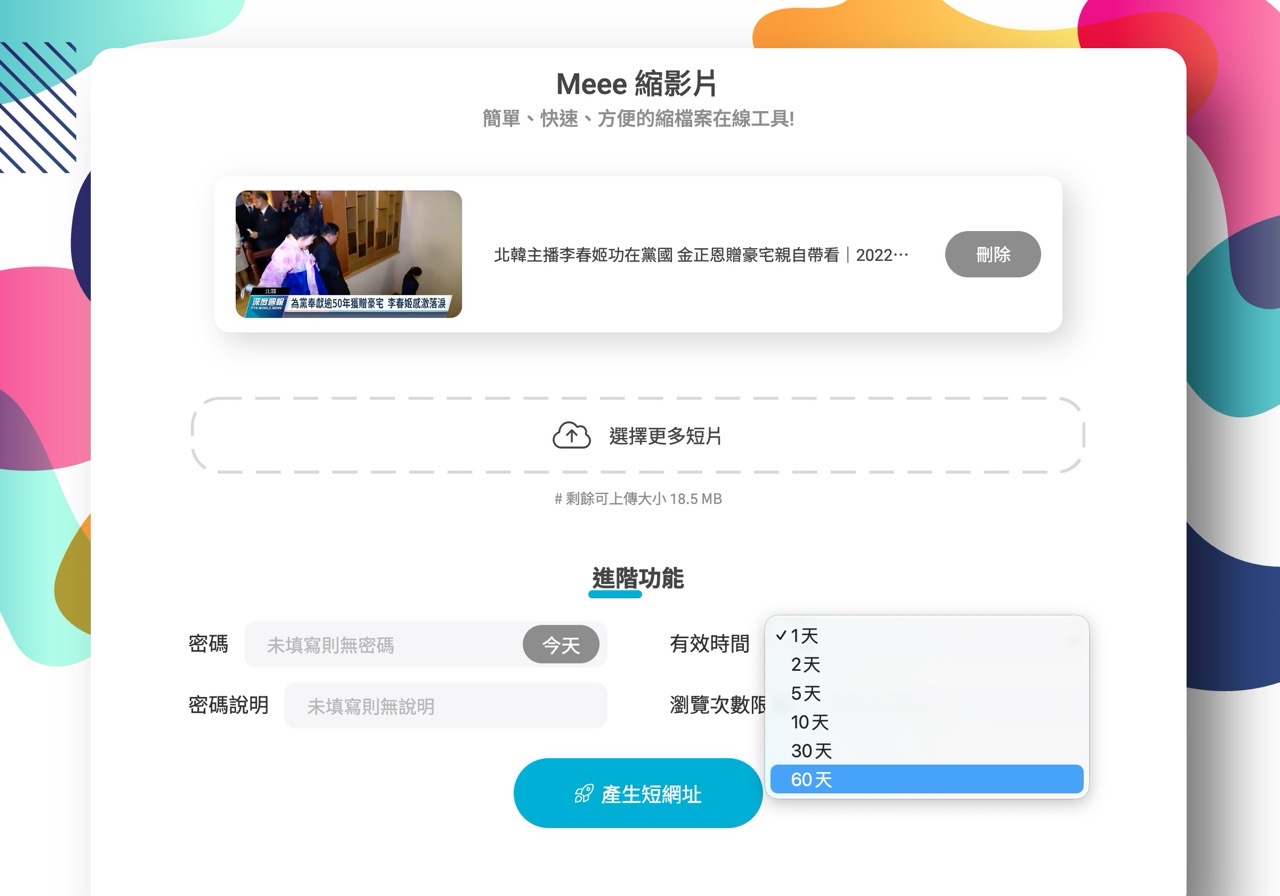Click the 剩餘可上傳大小 18.5 MB notice

pos(639,499)
